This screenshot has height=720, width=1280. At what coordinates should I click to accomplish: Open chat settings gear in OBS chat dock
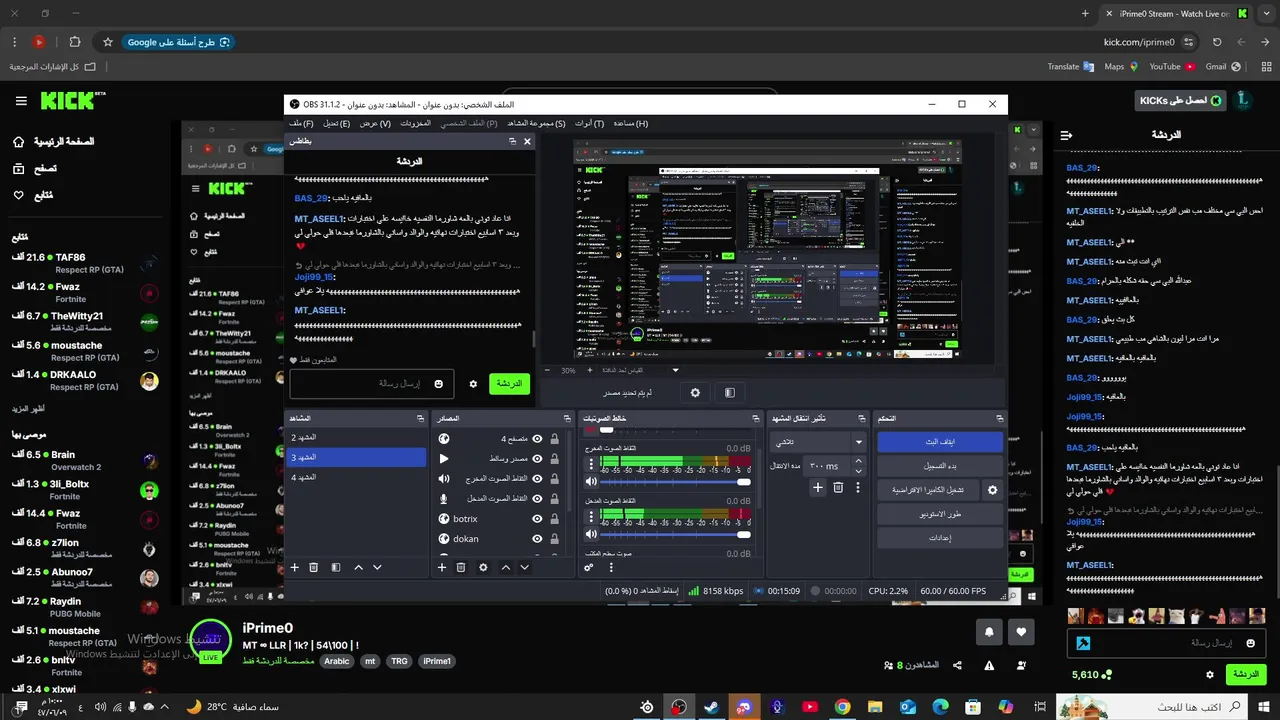(x=473, y=384)
